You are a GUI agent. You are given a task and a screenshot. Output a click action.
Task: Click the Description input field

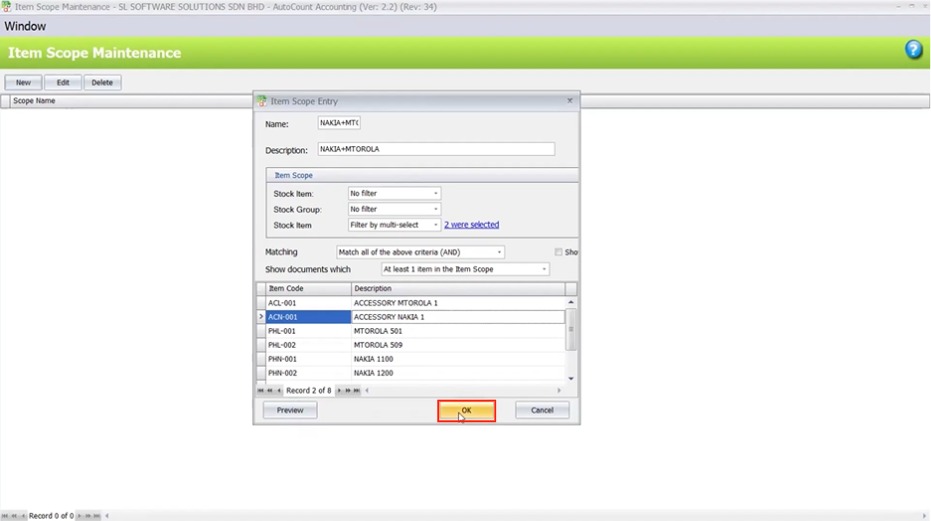click(x=436, y=149)
